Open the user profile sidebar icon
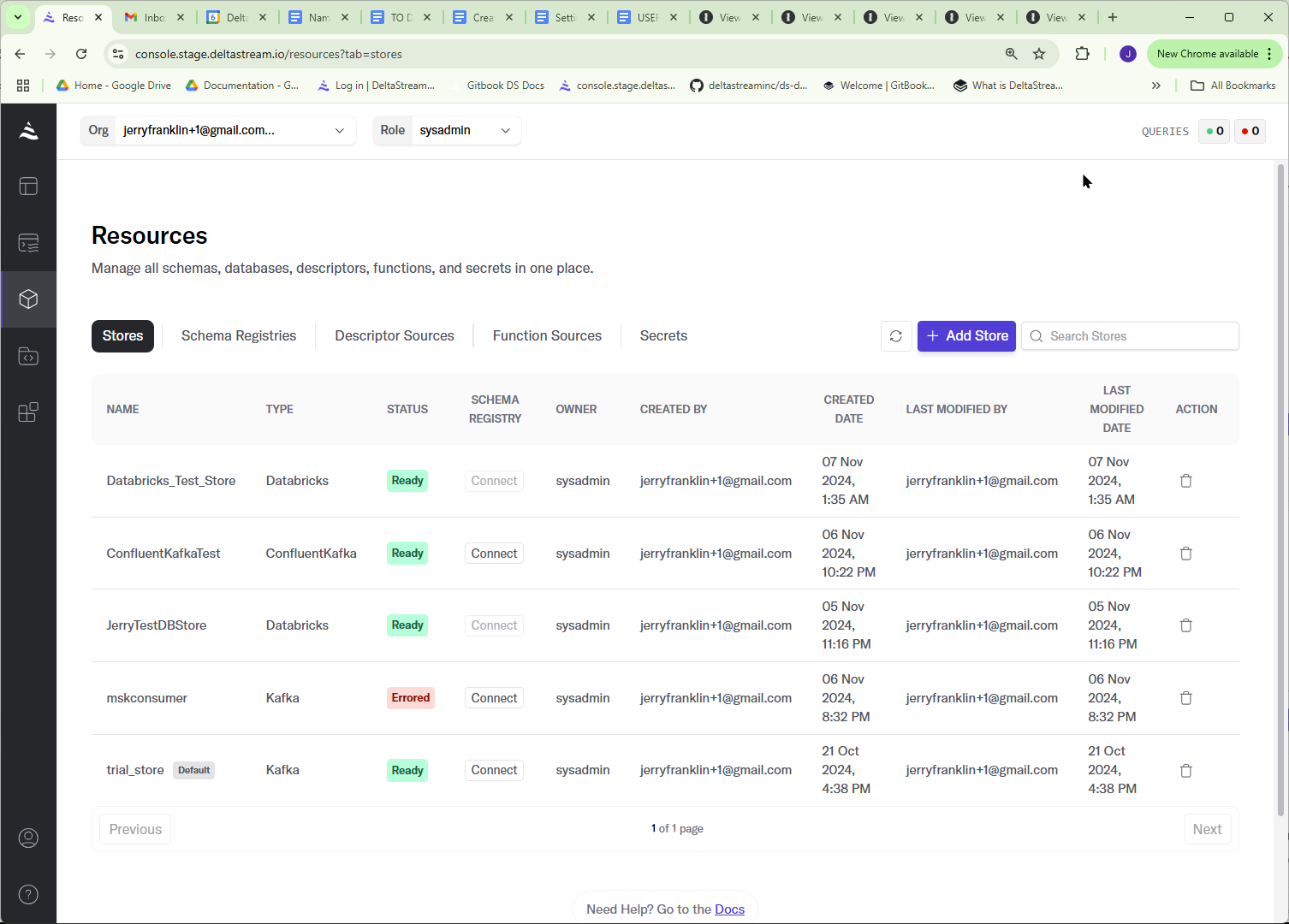The height and width of the screenshot is (924, 1289). (x=28, y=838)
